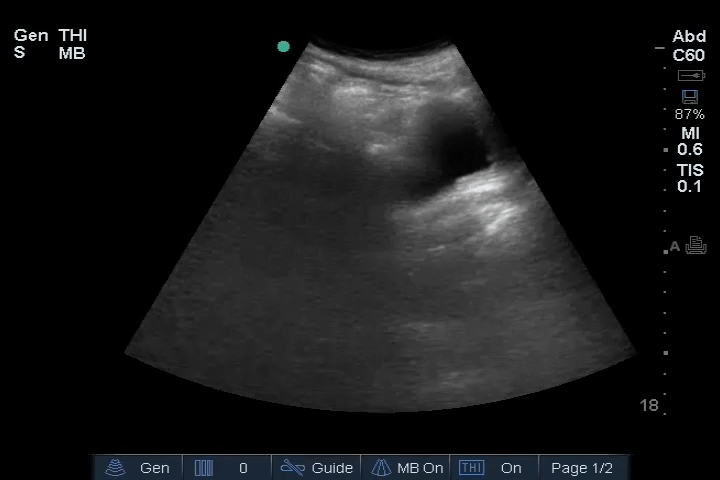This screenshot has width=720, height=480.
Task: Click the THI boxed icon
Action: pos(471,467)
